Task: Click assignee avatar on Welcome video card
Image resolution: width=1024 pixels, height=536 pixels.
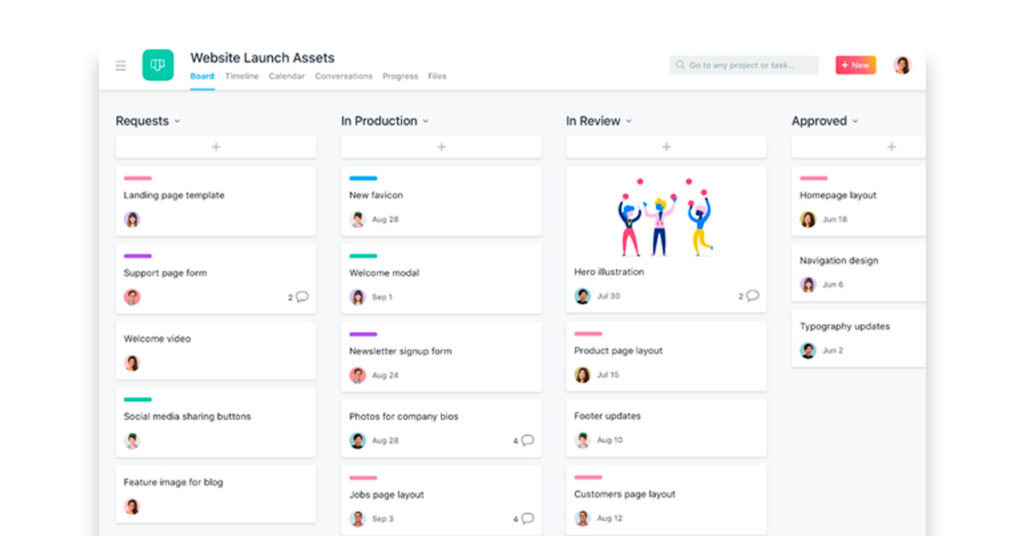Action: 132,363
